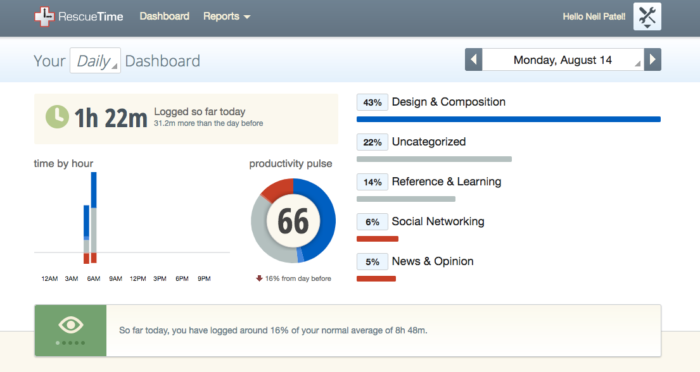Open the tools wrench settings icon

point(647,17)
